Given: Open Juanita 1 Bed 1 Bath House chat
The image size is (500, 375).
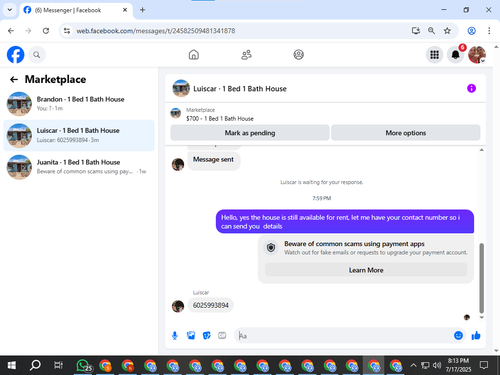Looking at the screenshot, I should [79, 167].
